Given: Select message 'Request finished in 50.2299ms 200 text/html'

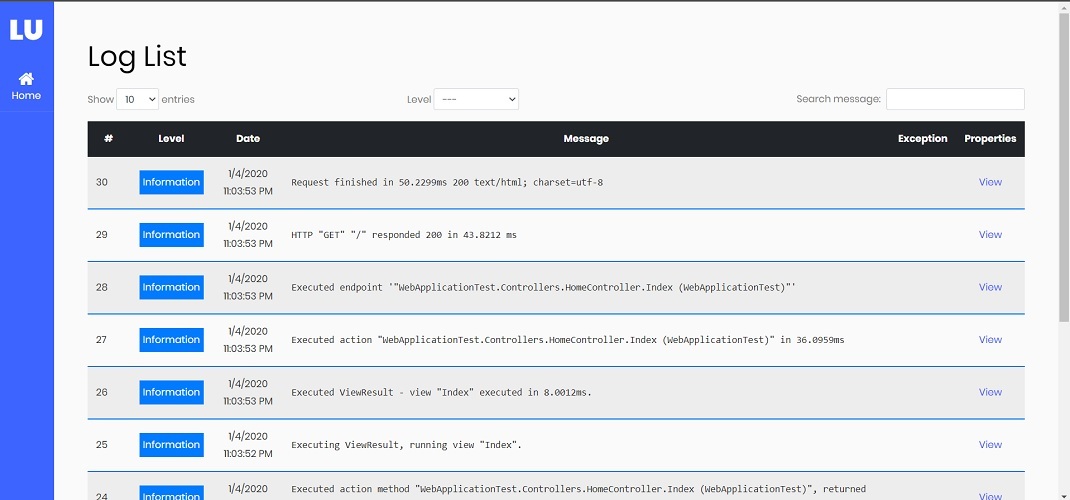Looking at the screenshot, I should coord(447,183).
